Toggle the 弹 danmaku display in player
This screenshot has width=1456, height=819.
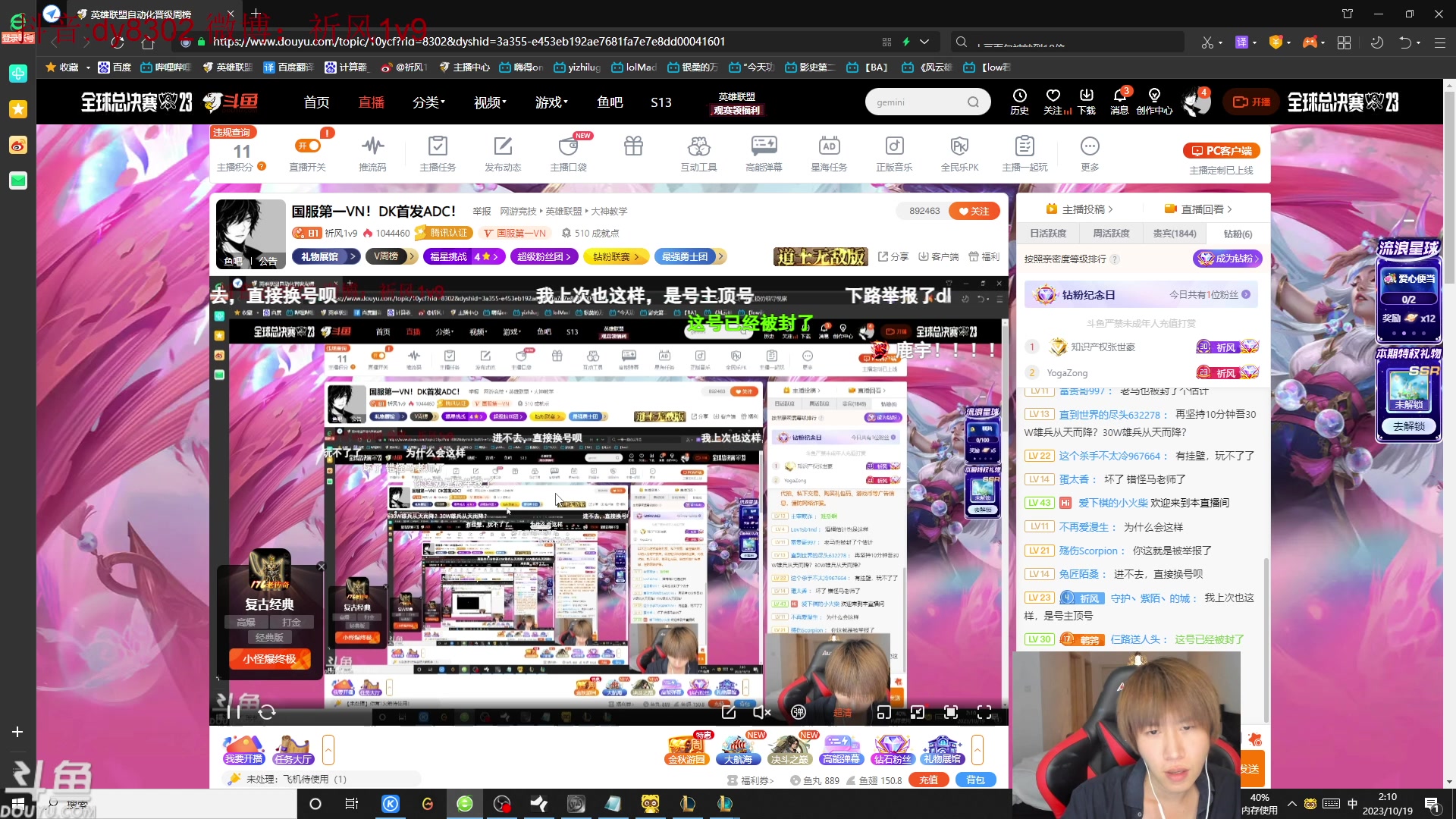[x=798, y=712]
